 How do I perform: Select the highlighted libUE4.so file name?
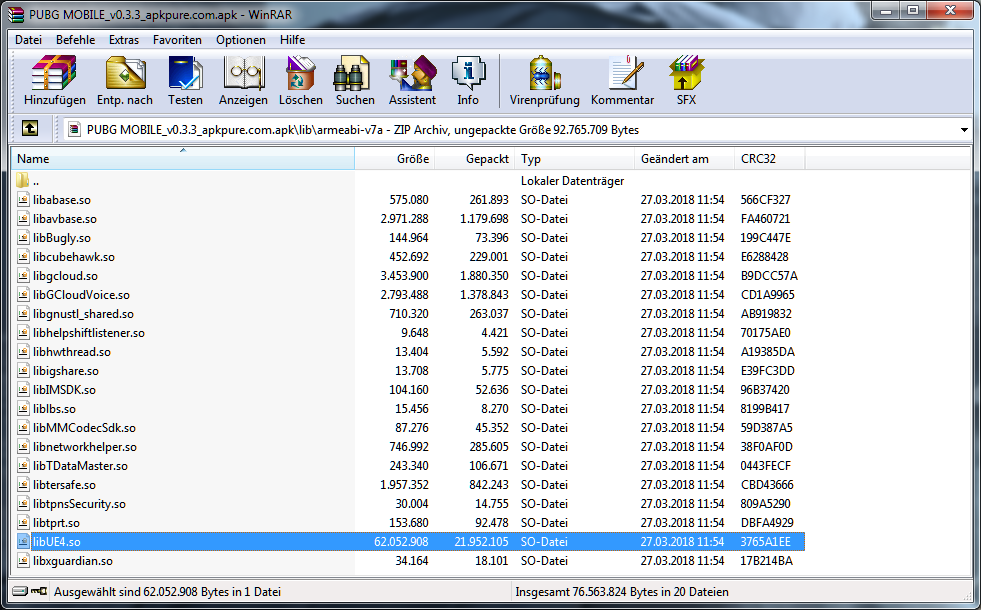point(57,542)
